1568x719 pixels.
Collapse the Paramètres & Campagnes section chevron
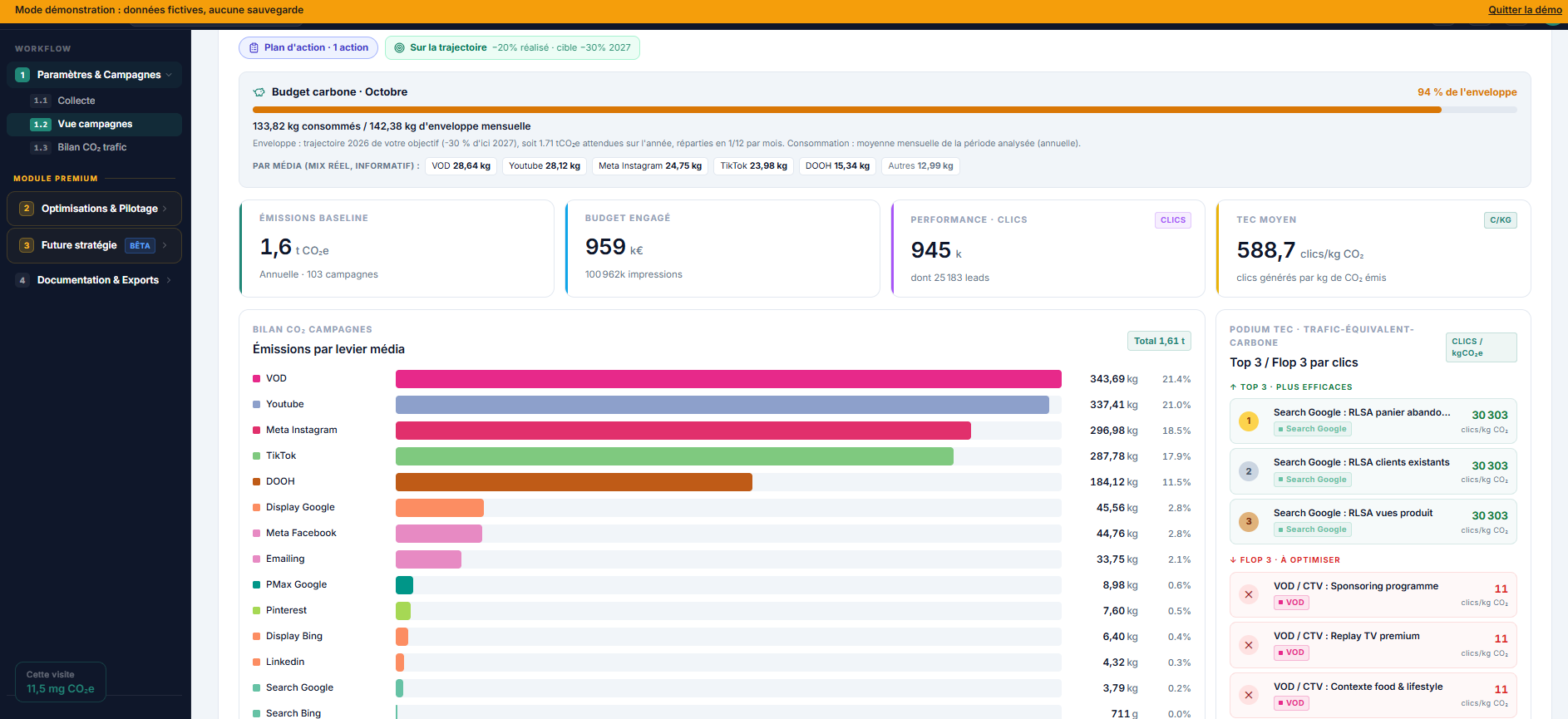170,75
